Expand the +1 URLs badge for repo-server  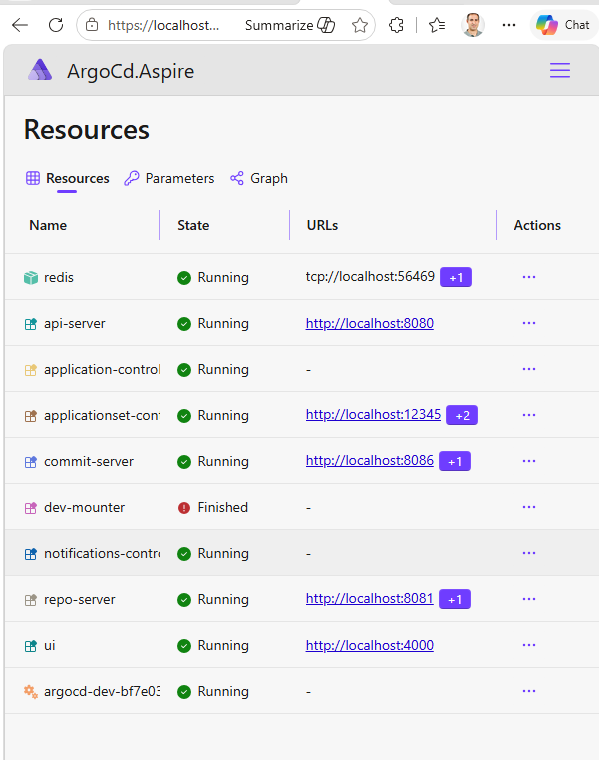click(x=455, y=599)
